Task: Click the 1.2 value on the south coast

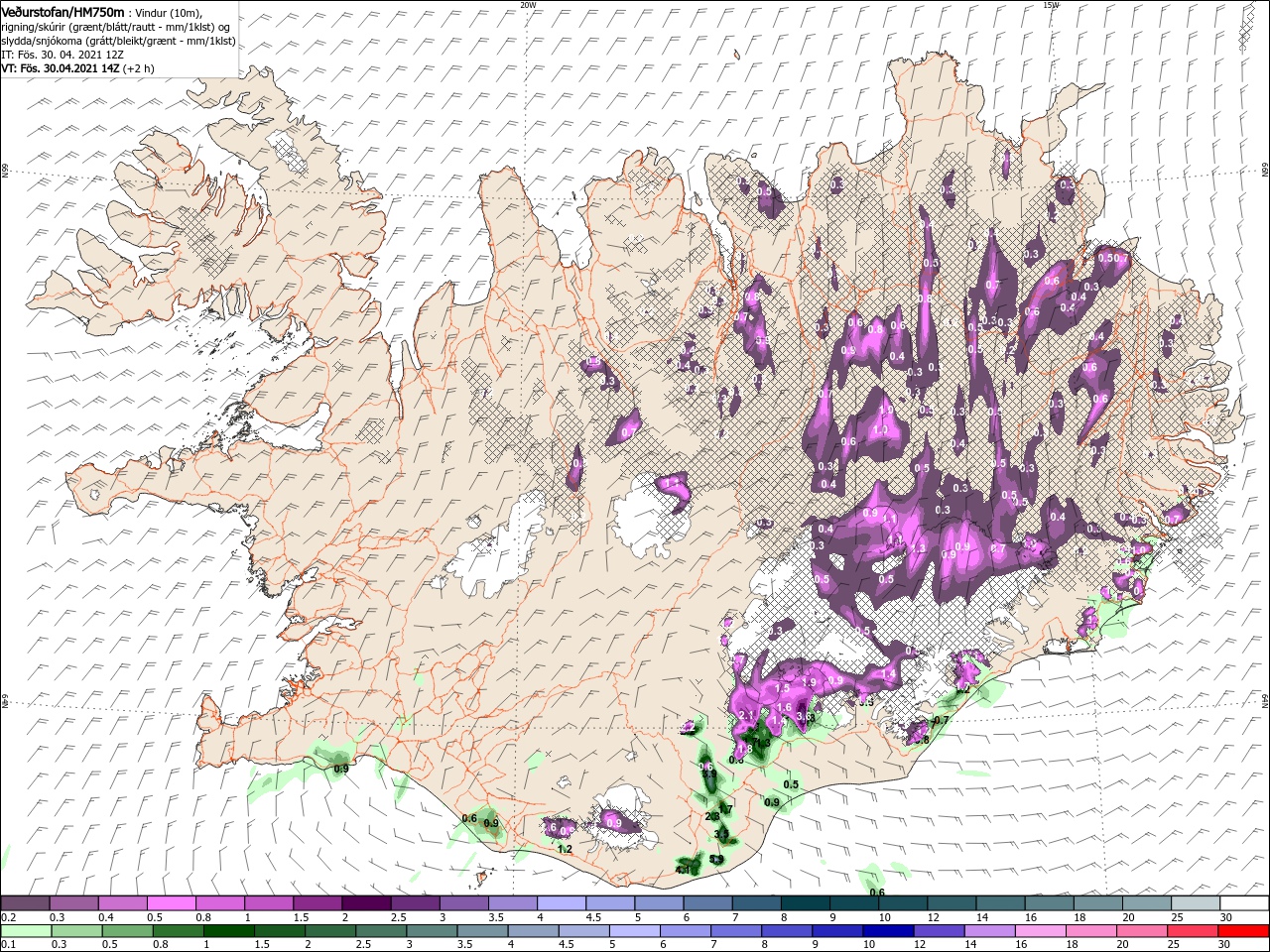Action: (x=566, y=850)
